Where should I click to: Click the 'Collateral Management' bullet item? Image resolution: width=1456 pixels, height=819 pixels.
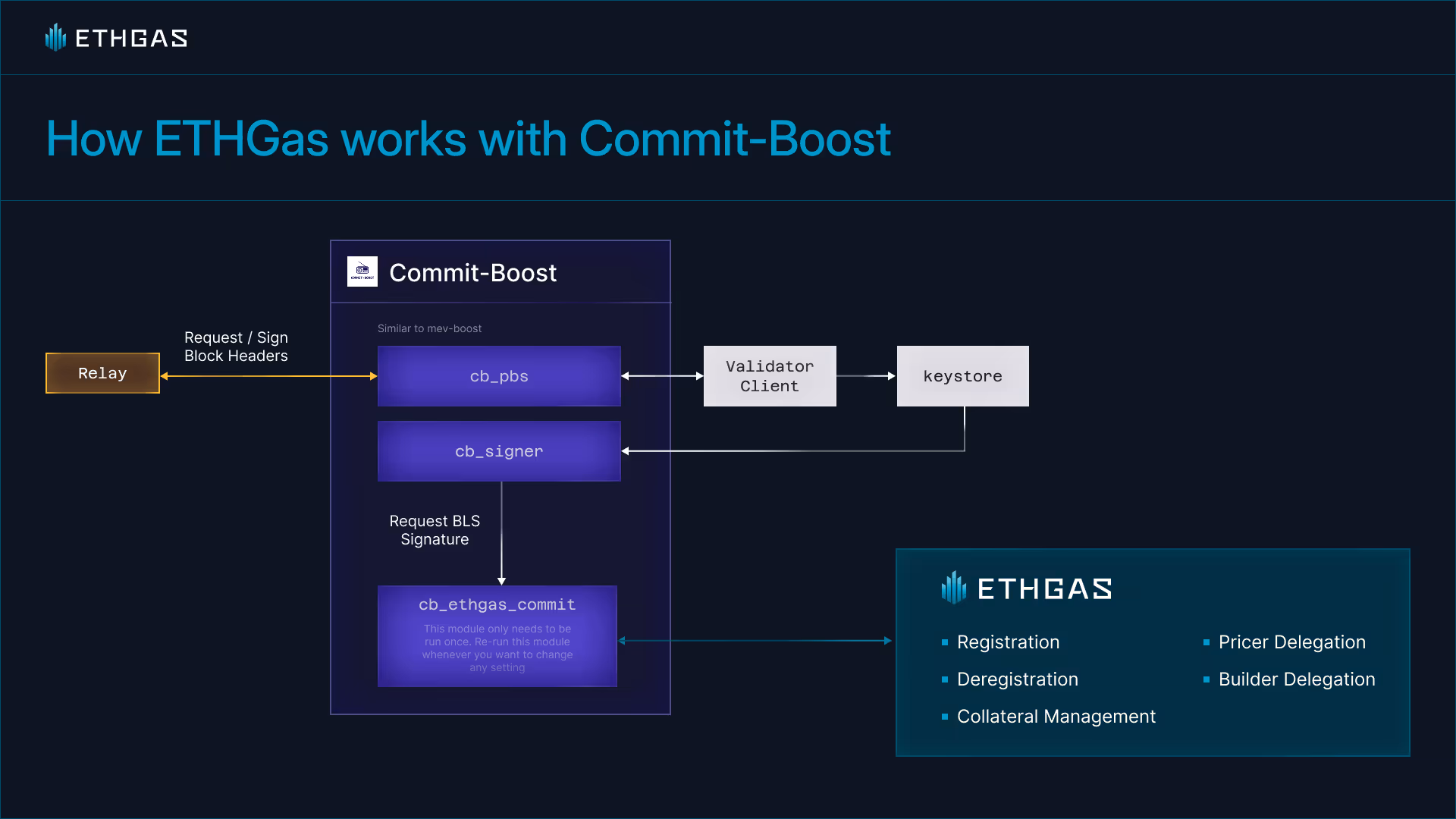(1049, 717)
